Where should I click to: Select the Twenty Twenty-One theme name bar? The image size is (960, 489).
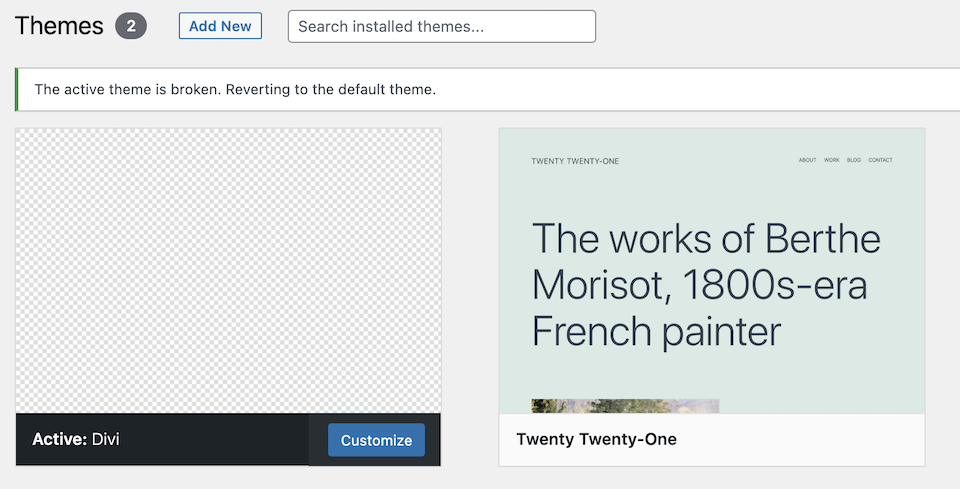tap(711, 440)
